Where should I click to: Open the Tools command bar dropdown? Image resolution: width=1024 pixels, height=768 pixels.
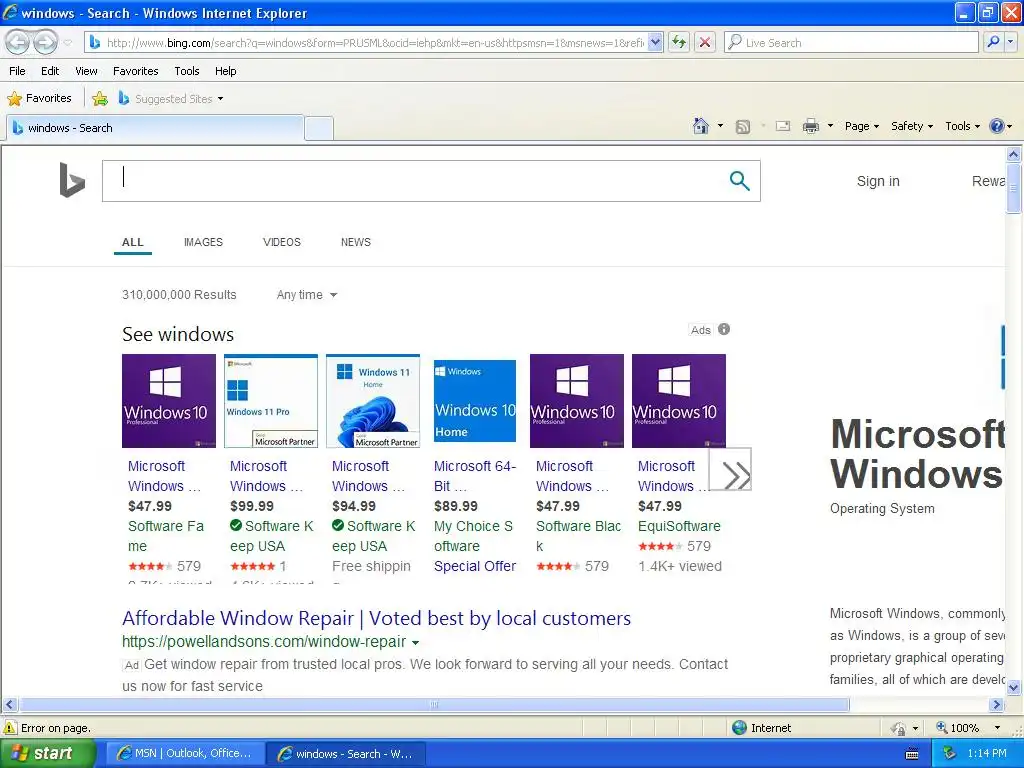pyautogui.click(x=962, y=126)
